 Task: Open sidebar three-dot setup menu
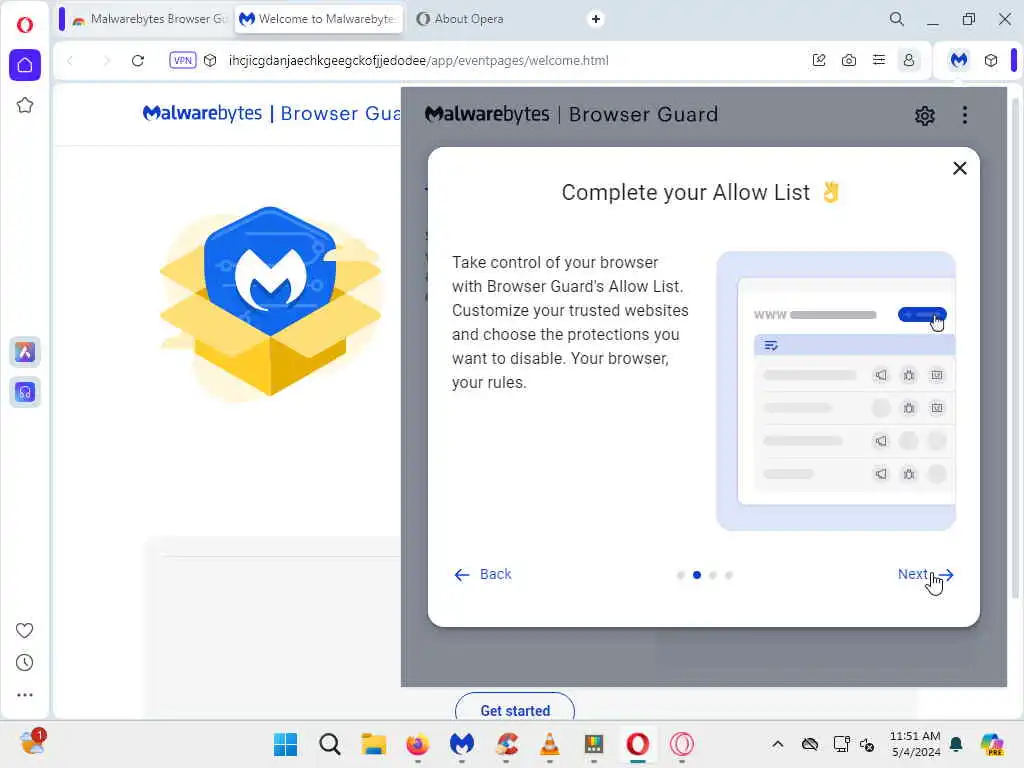tap(24, 695)
